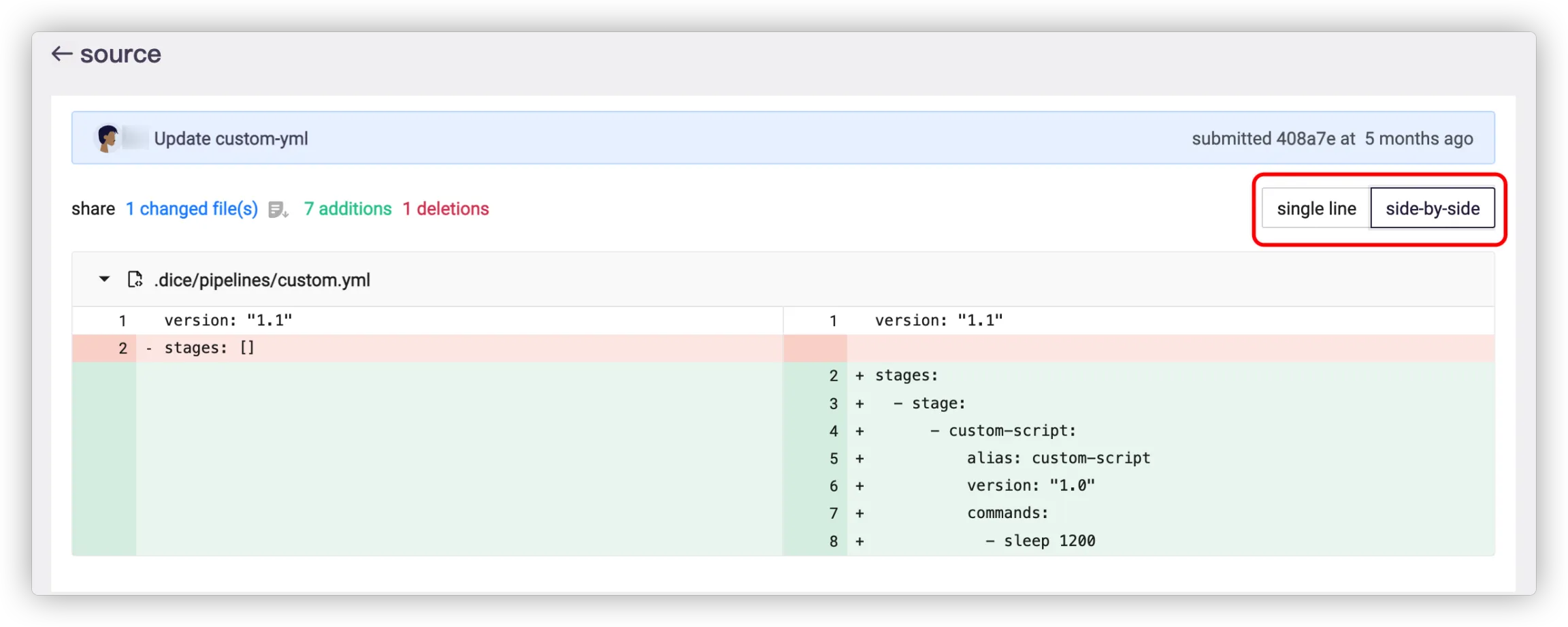Click line number 8 in right pane
The width and height of the screenshot is (1568, 627).
pyautogui.click(x=833, y=541)
